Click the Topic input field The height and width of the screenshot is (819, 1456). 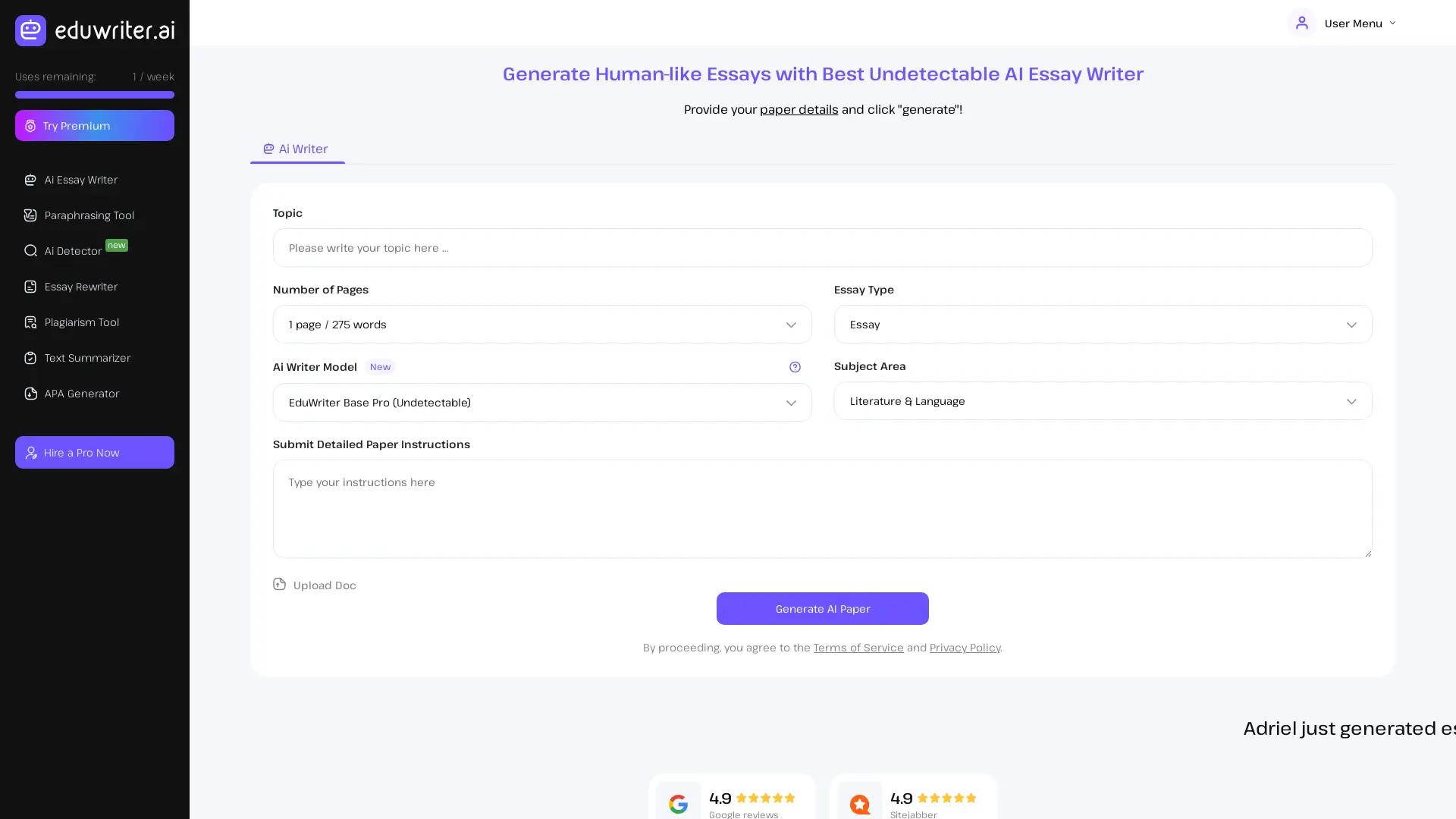point(822,247)
